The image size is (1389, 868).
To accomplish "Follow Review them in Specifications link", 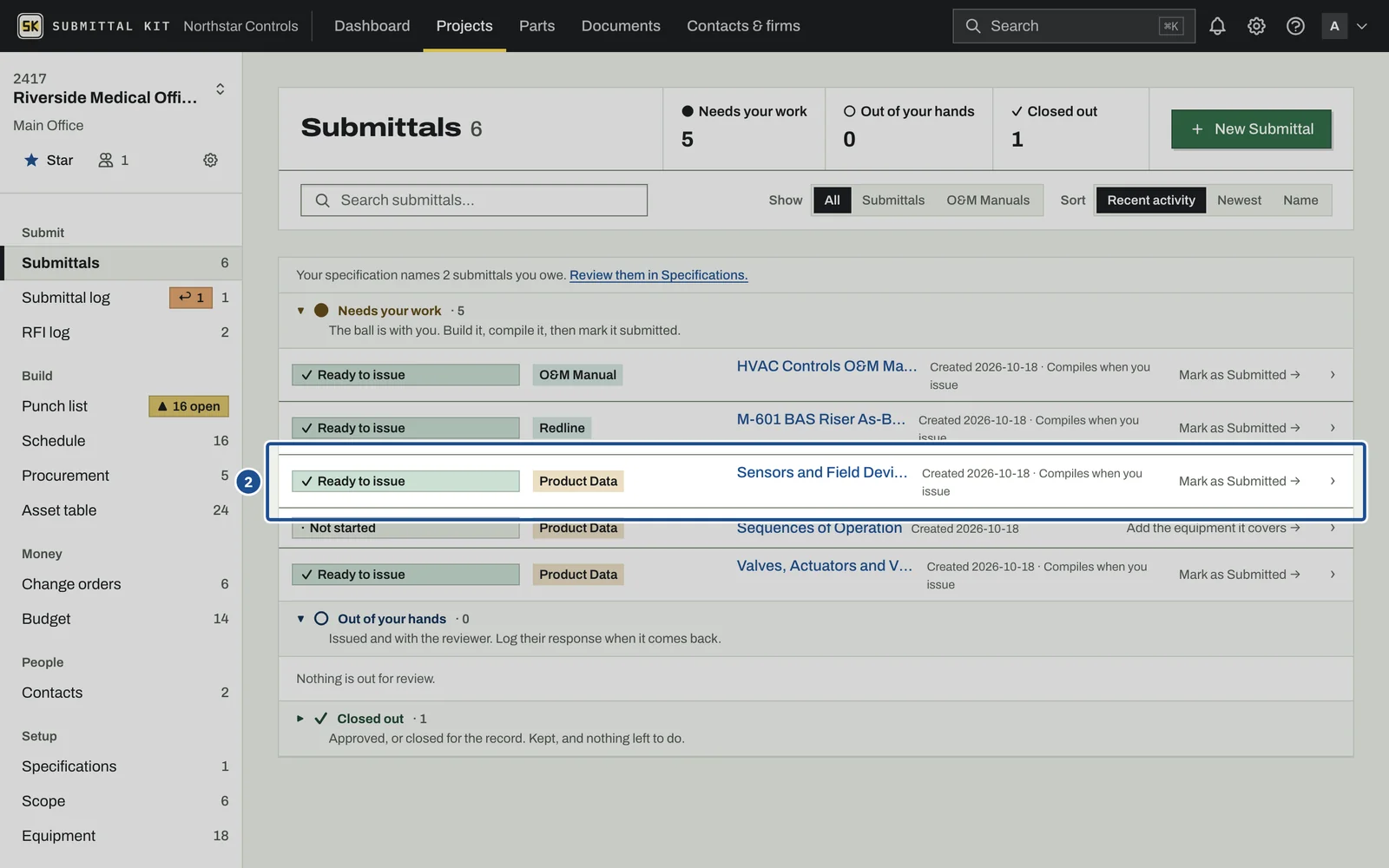I will point(658,275).
